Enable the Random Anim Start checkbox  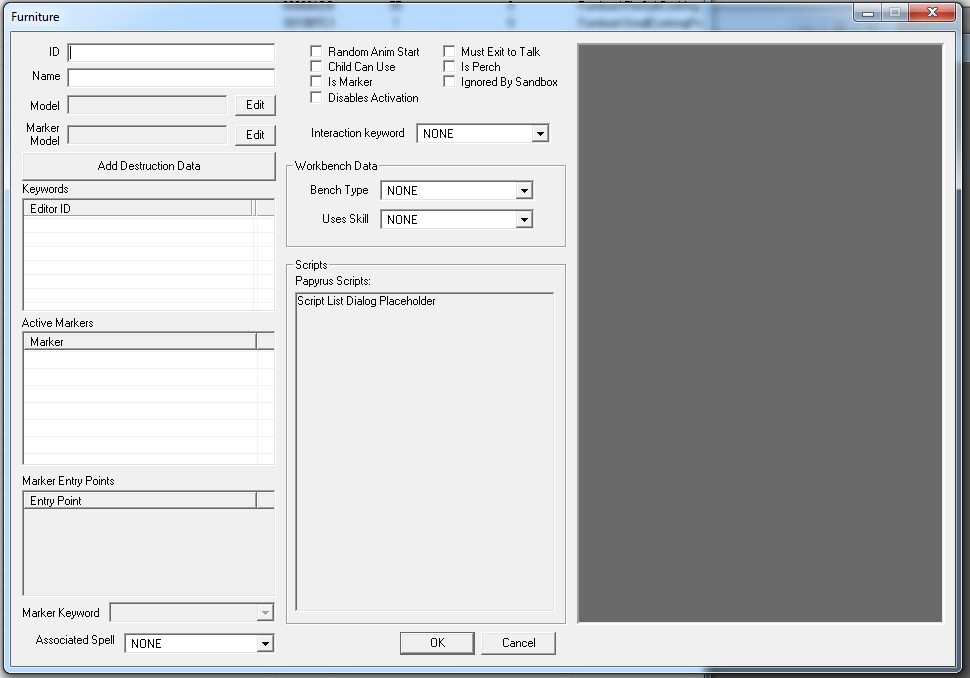(317, 52)
